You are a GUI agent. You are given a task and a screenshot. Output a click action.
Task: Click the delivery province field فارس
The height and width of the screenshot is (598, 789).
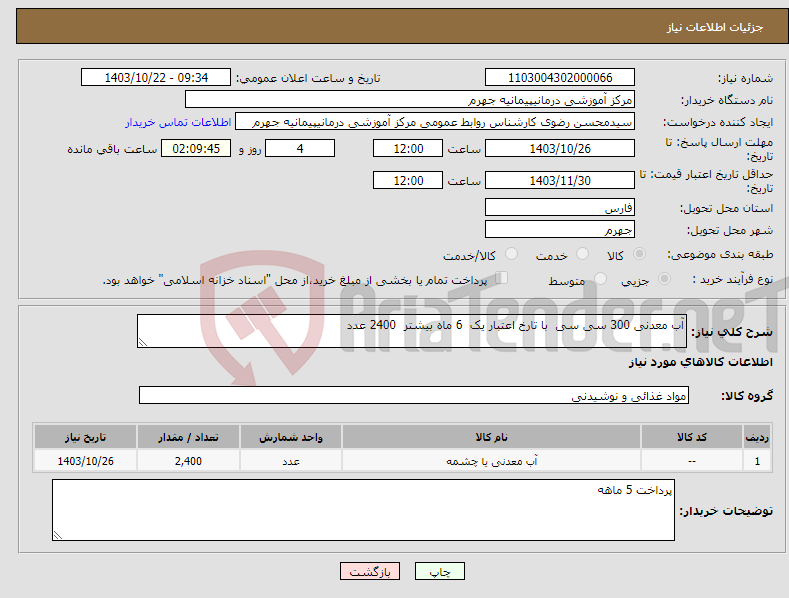click(560, 207)
